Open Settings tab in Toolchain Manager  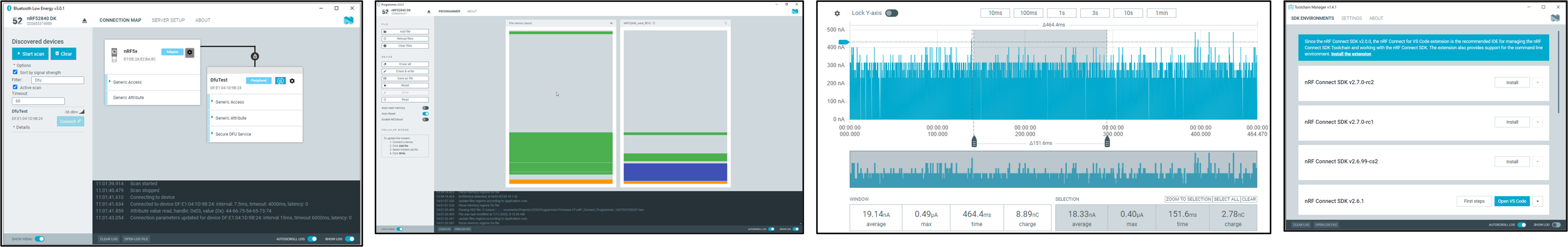pyautogui.click(x=1351, y=18)
